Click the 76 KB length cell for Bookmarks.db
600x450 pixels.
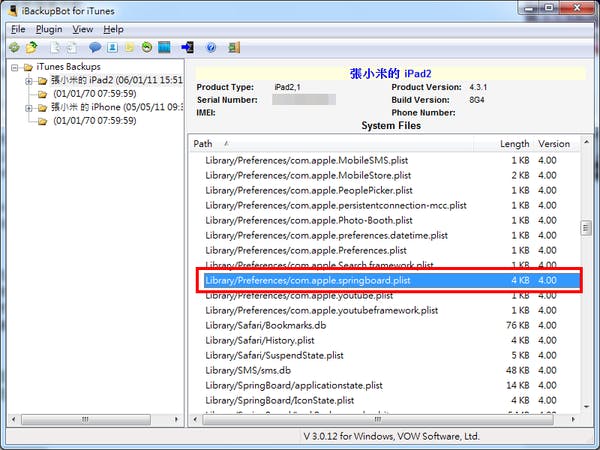(518, 325)
